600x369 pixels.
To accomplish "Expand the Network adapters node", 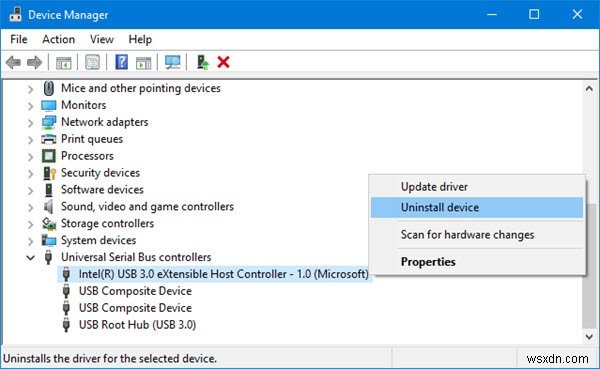I will (x=30, y=123).
